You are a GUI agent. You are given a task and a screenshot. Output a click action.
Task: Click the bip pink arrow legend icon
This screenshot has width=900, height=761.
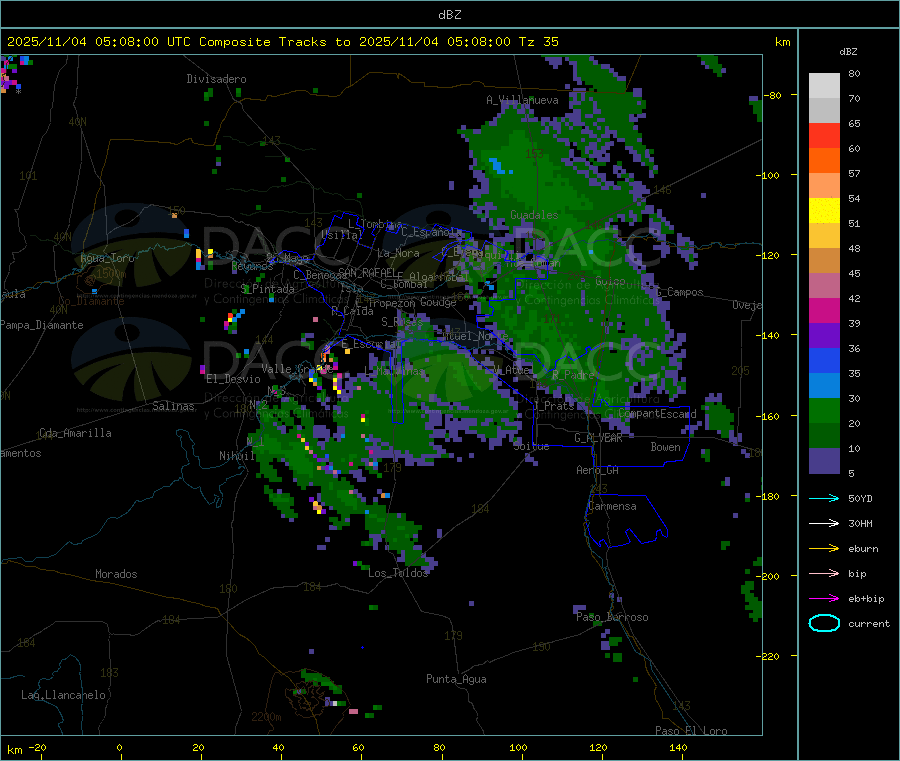point(824,573)
